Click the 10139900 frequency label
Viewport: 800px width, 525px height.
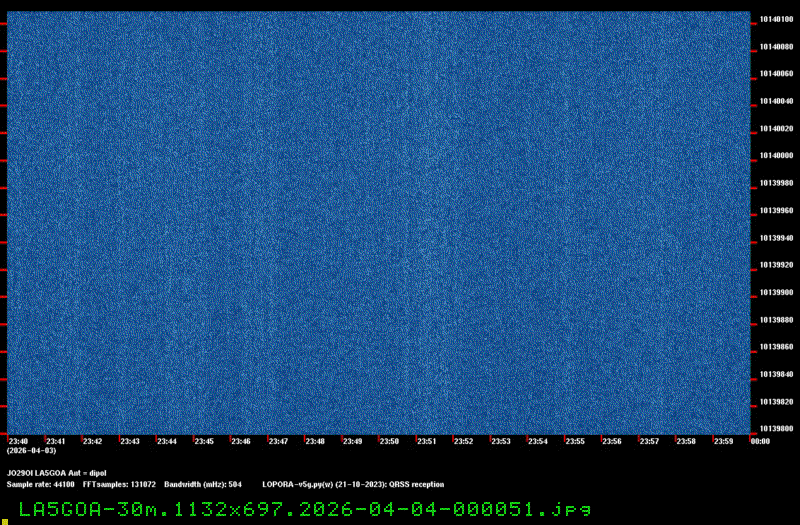coord(777,293)
